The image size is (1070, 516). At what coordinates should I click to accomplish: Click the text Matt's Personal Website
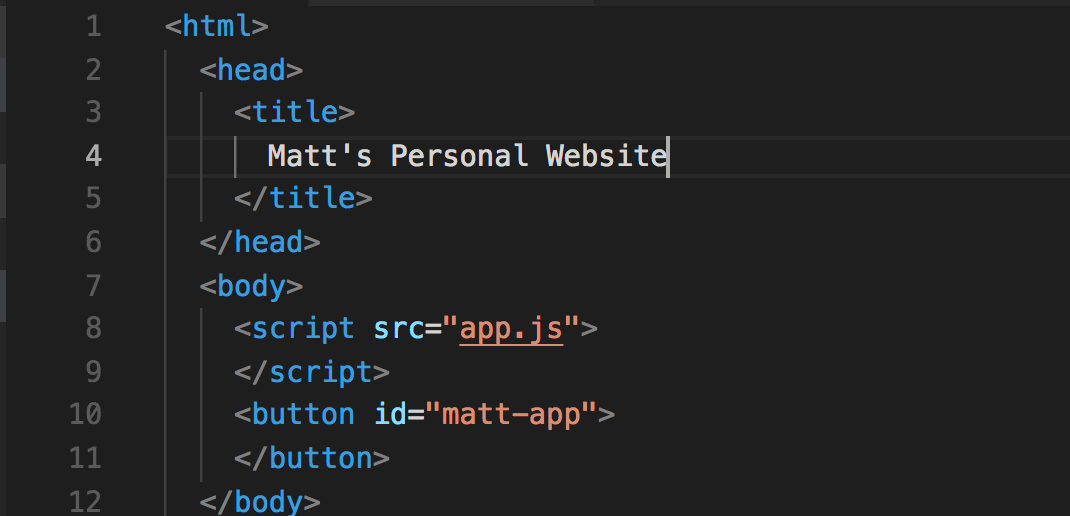467,156
